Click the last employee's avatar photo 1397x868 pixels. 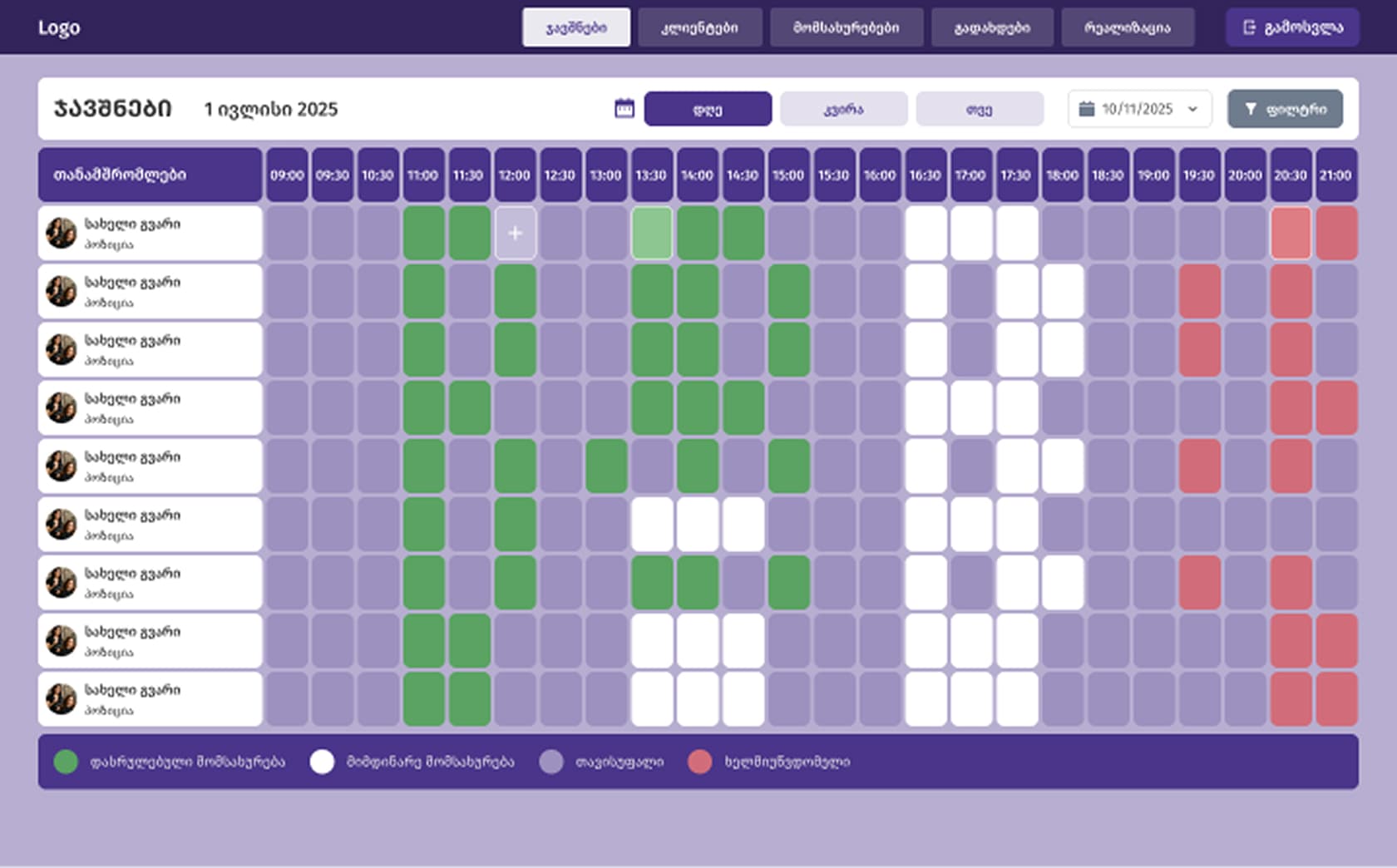coord(62,699)
